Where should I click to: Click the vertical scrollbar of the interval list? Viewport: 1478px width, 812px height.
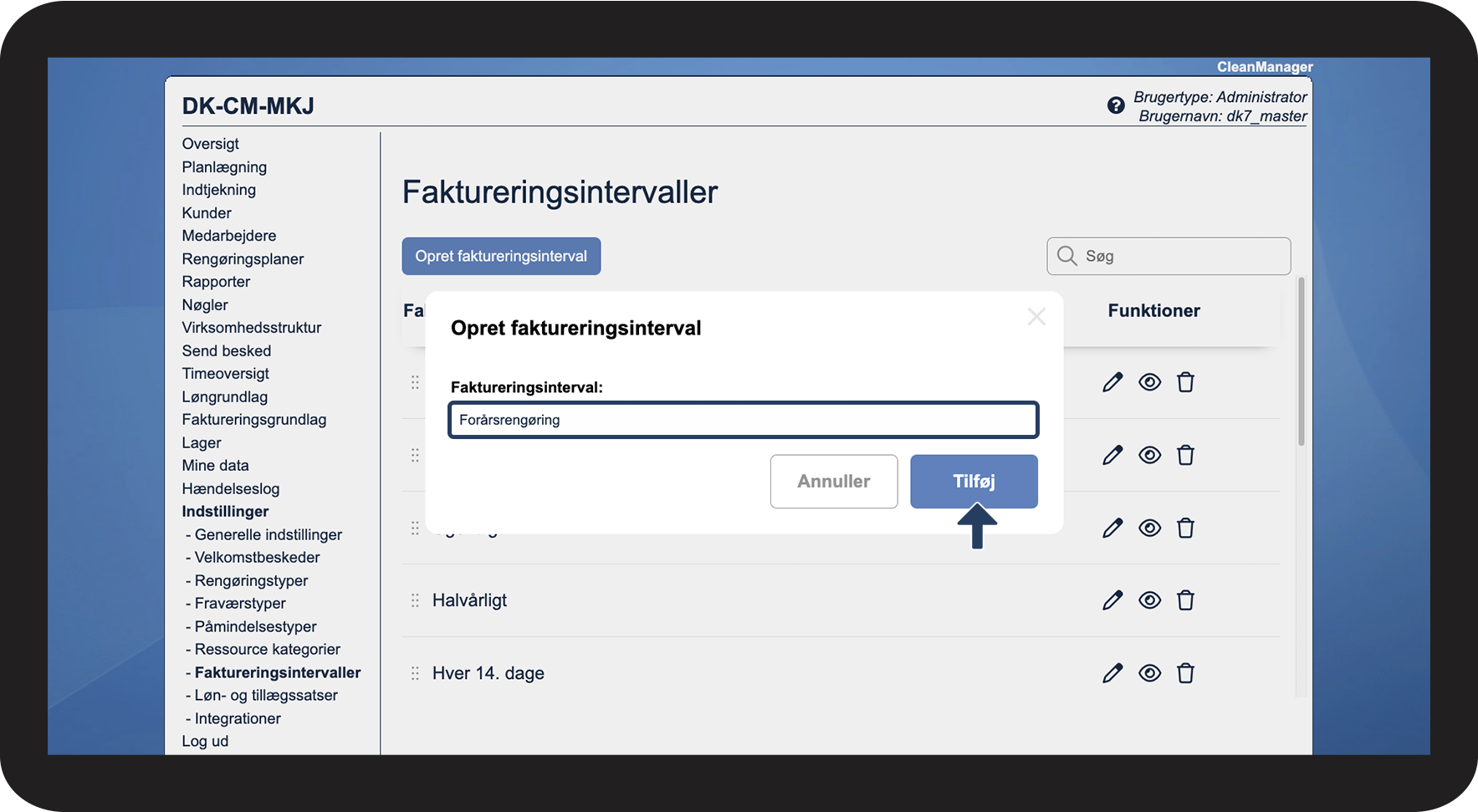tap(1301, 361)
